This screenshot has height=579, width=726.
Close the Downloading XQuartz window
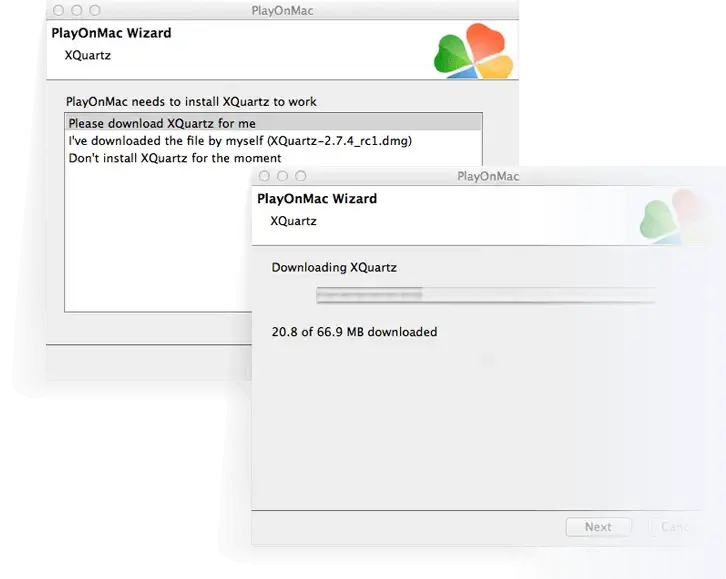[x=265, y=176]
